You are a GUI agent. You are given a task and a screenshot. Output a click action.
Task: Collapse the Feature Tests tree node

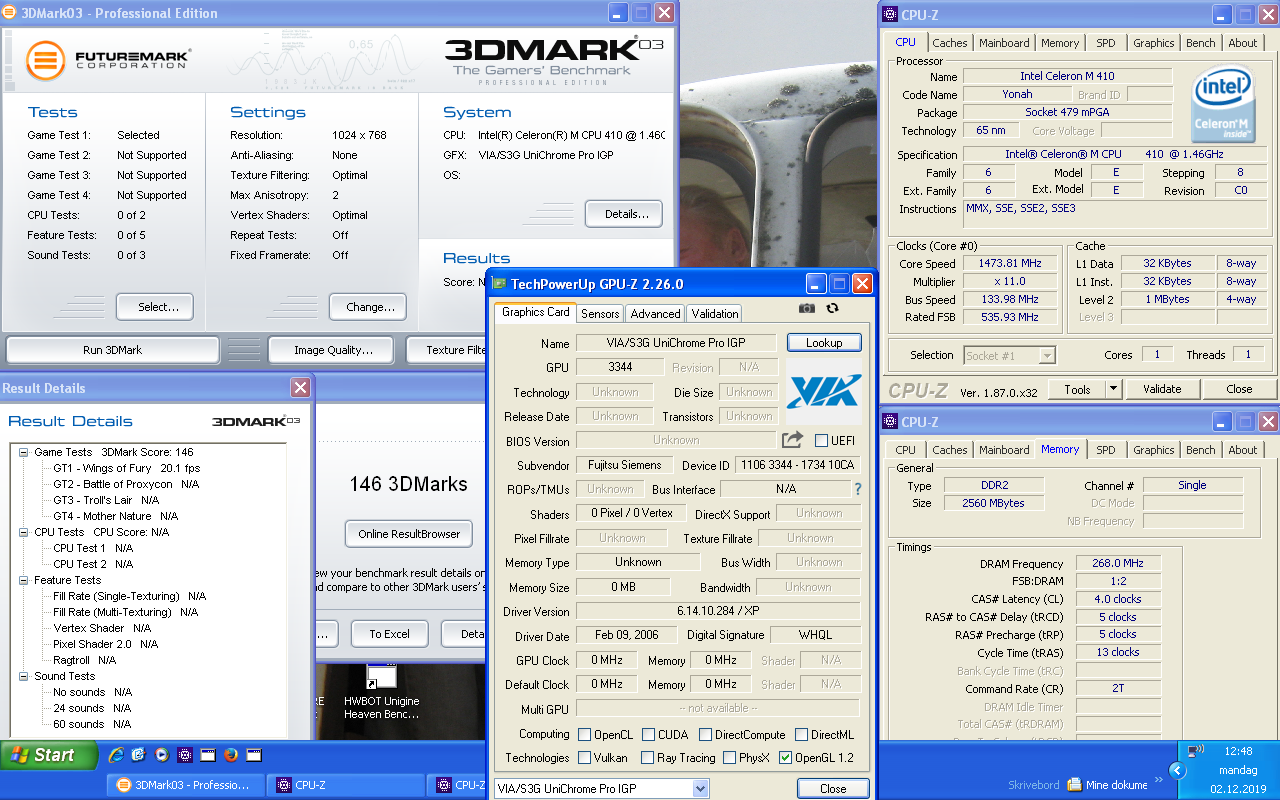pos(24,580)
